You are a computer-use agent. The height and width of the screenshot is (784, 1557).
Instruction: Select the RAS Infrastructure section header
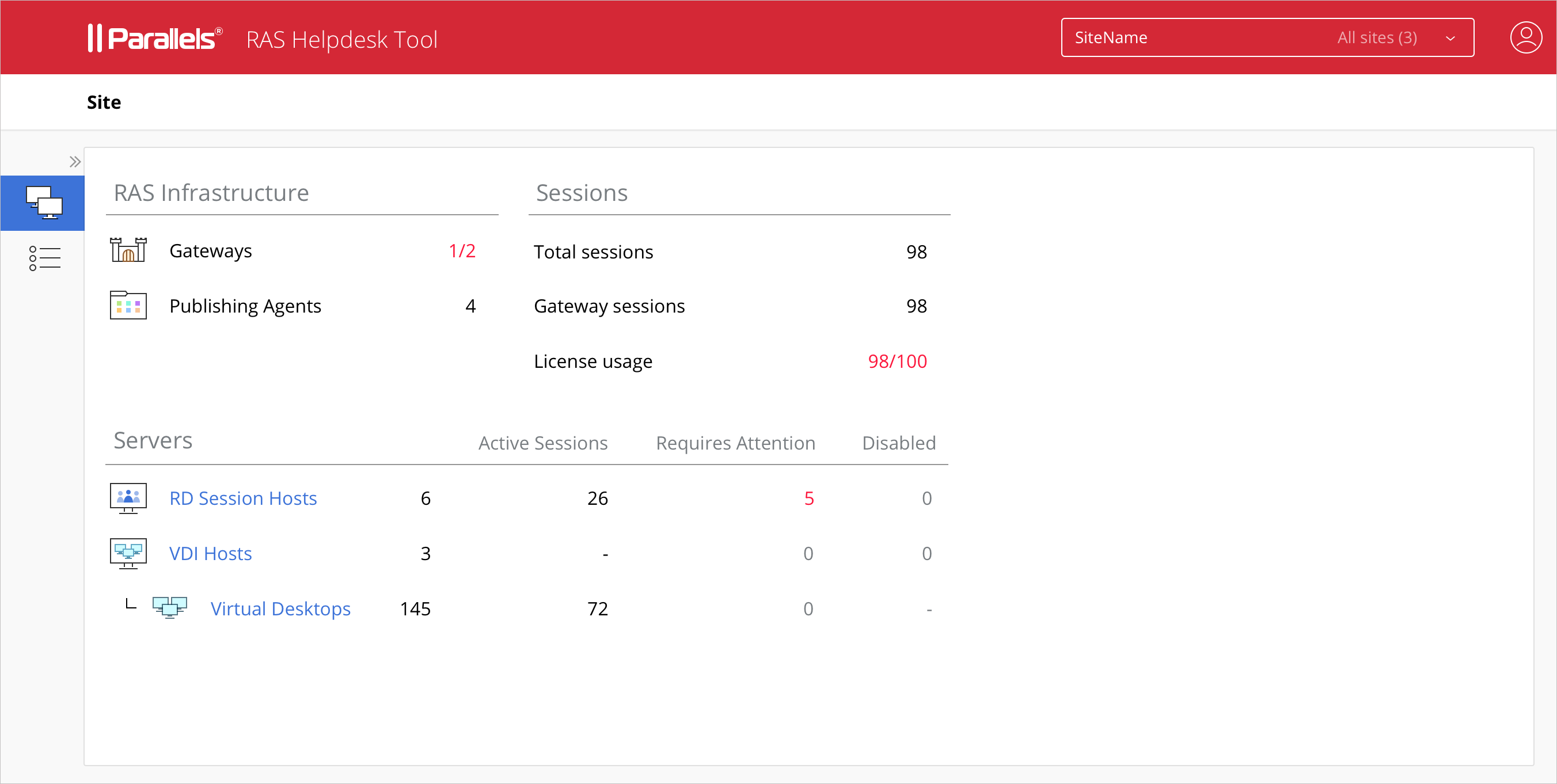pyautogui.click(x=210, y=193)
